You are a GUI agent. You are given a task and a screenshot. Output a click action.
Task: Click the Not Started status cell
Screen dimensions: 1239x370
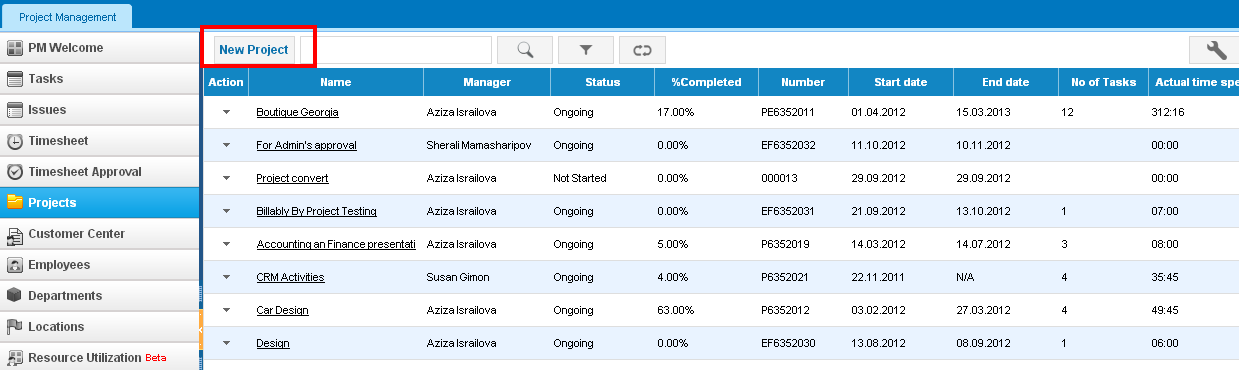coord(580,178)
